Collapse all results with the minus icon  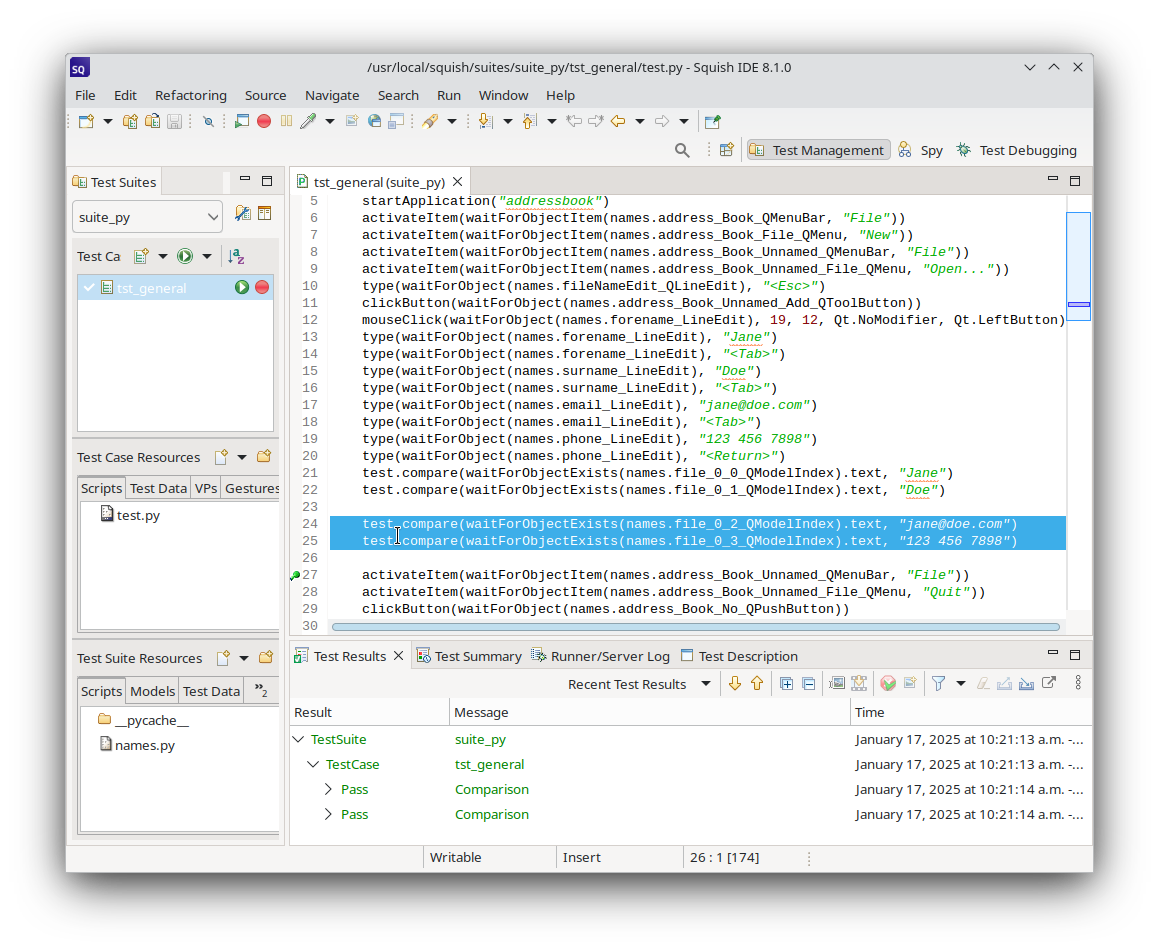[x=808, y=684]
